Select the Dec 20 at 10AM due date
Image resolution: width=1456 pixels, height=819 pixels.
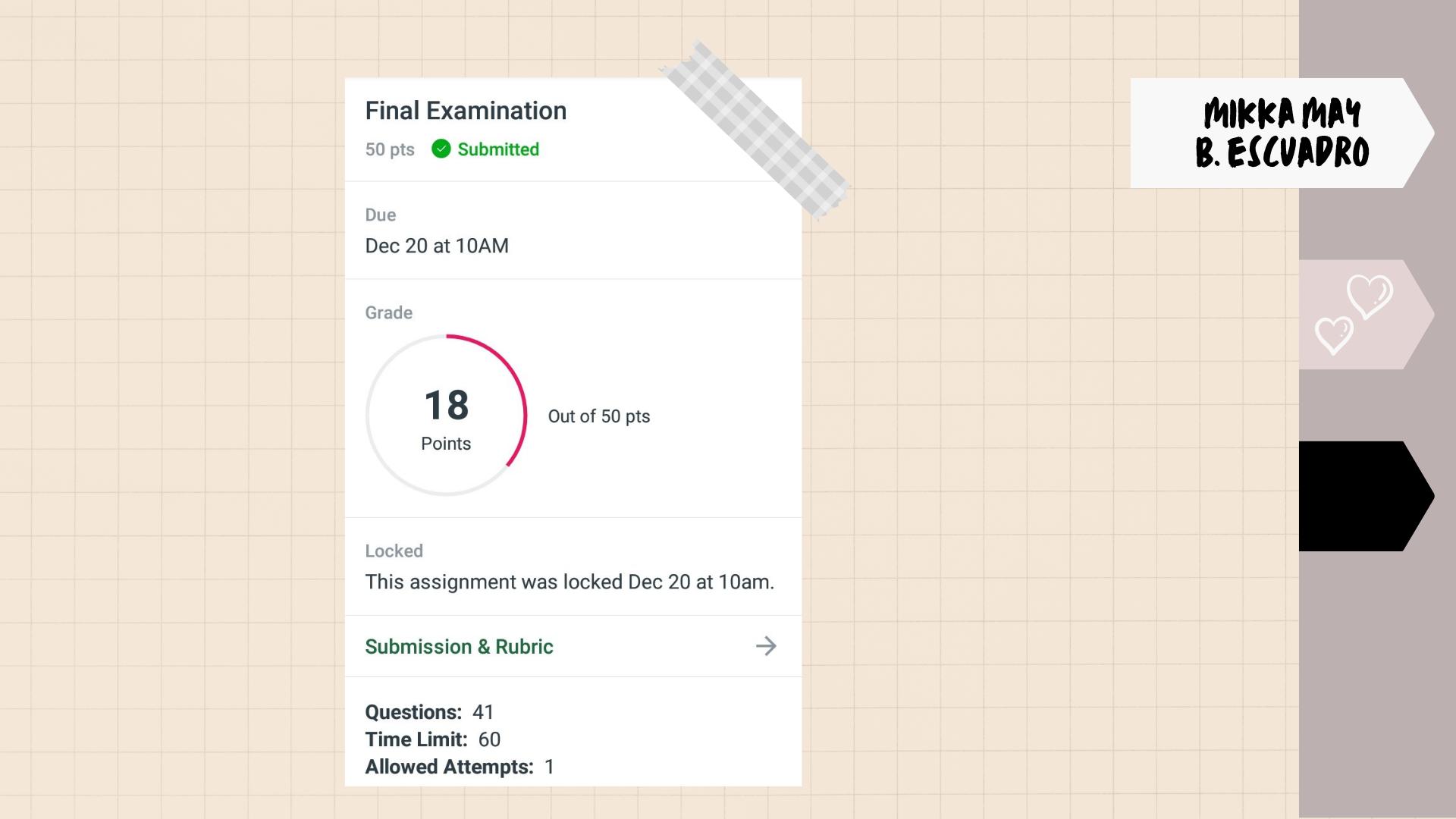(437, 246)
